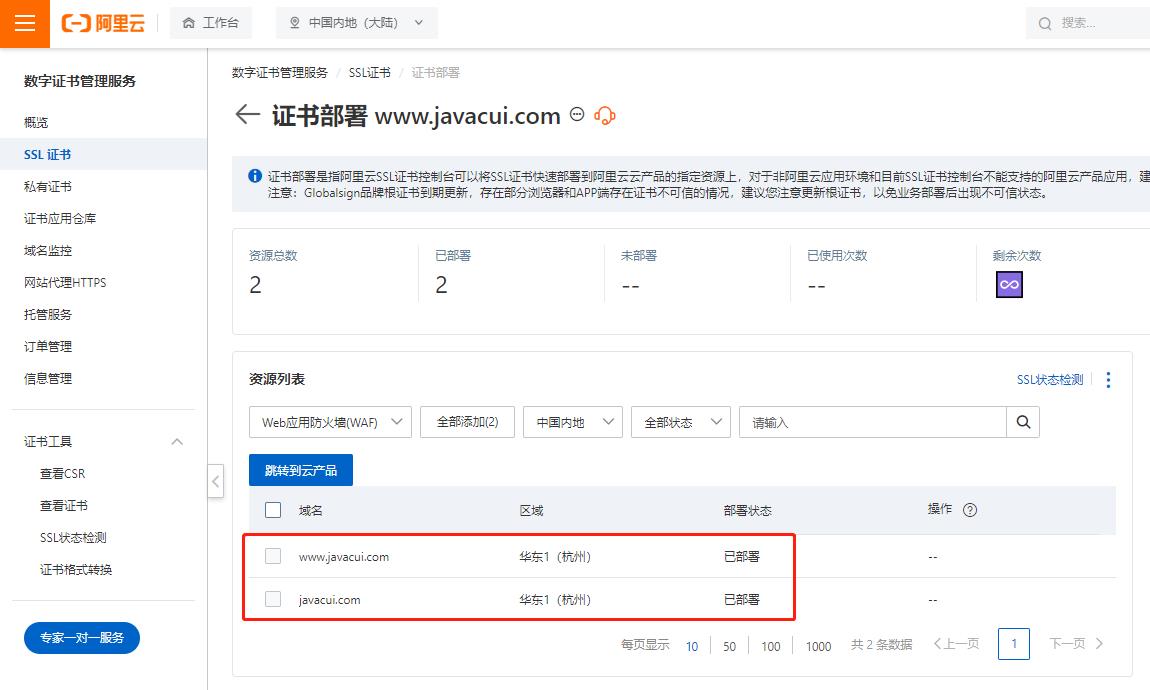
Task: Open 查看CSR tool
Action: (62, 474)
